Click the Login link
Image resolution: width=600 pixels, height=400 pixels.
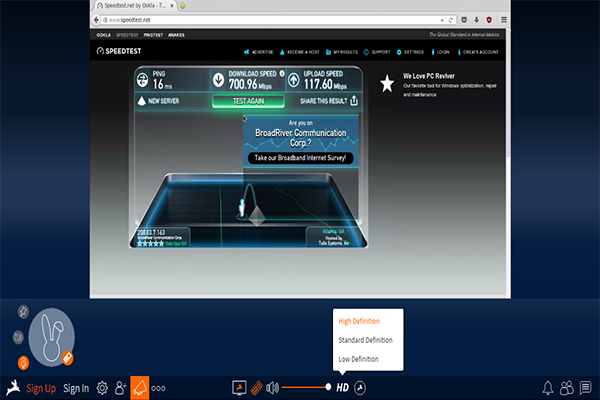pos(440,52)
